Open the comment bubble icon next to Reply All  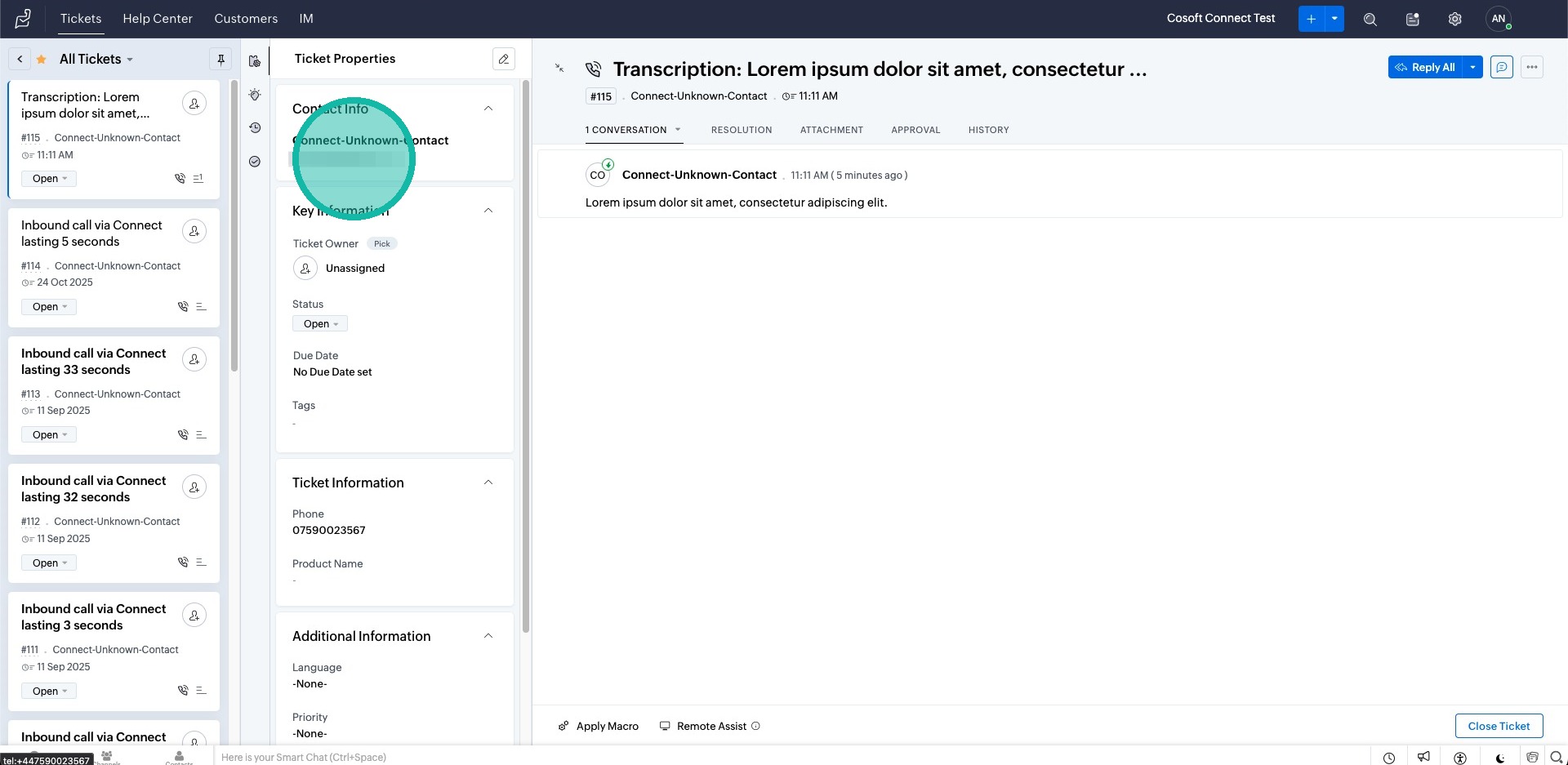click(x=1502, y=67)
